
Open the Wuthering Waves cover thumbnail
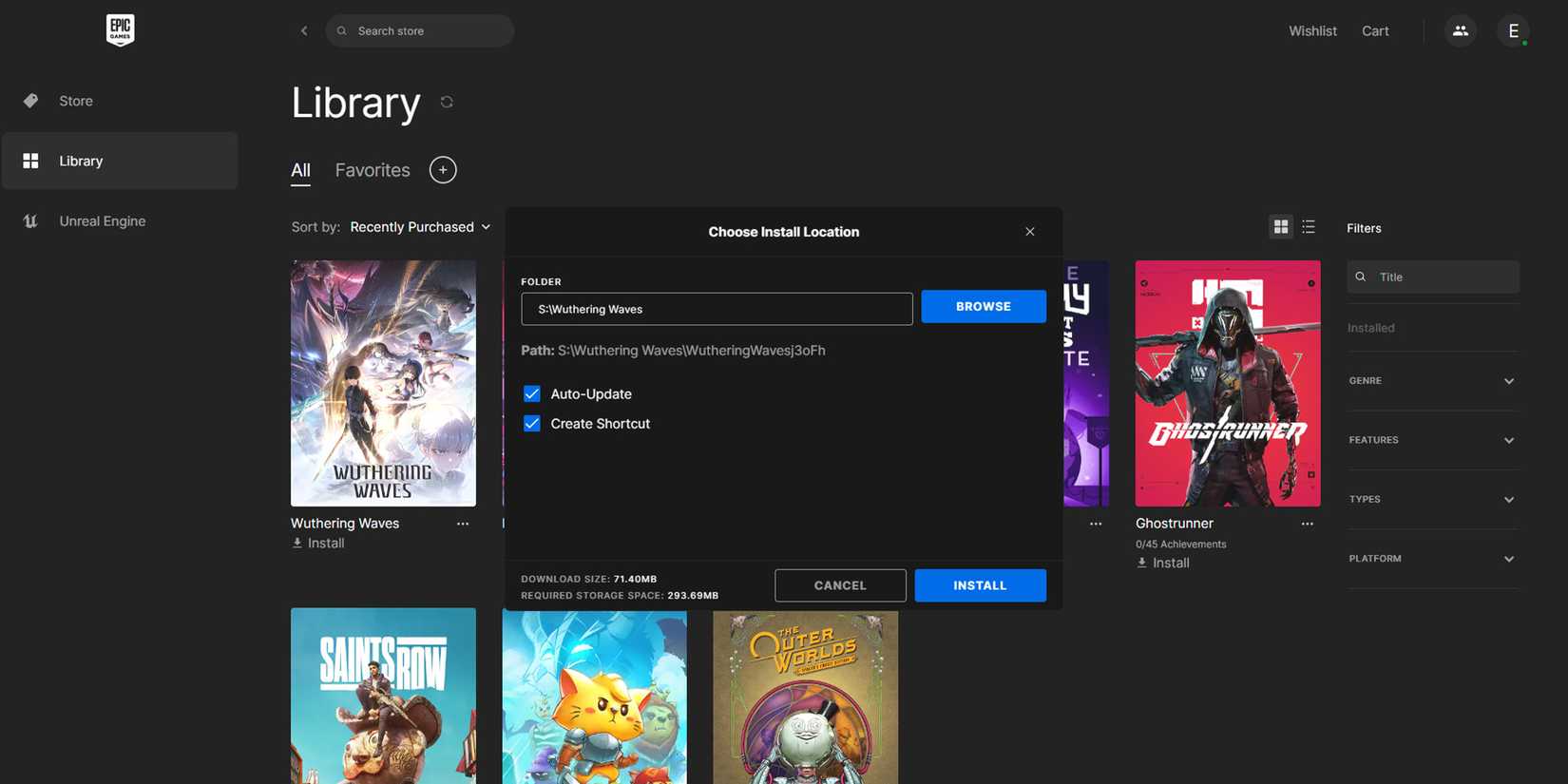(383, 383)
